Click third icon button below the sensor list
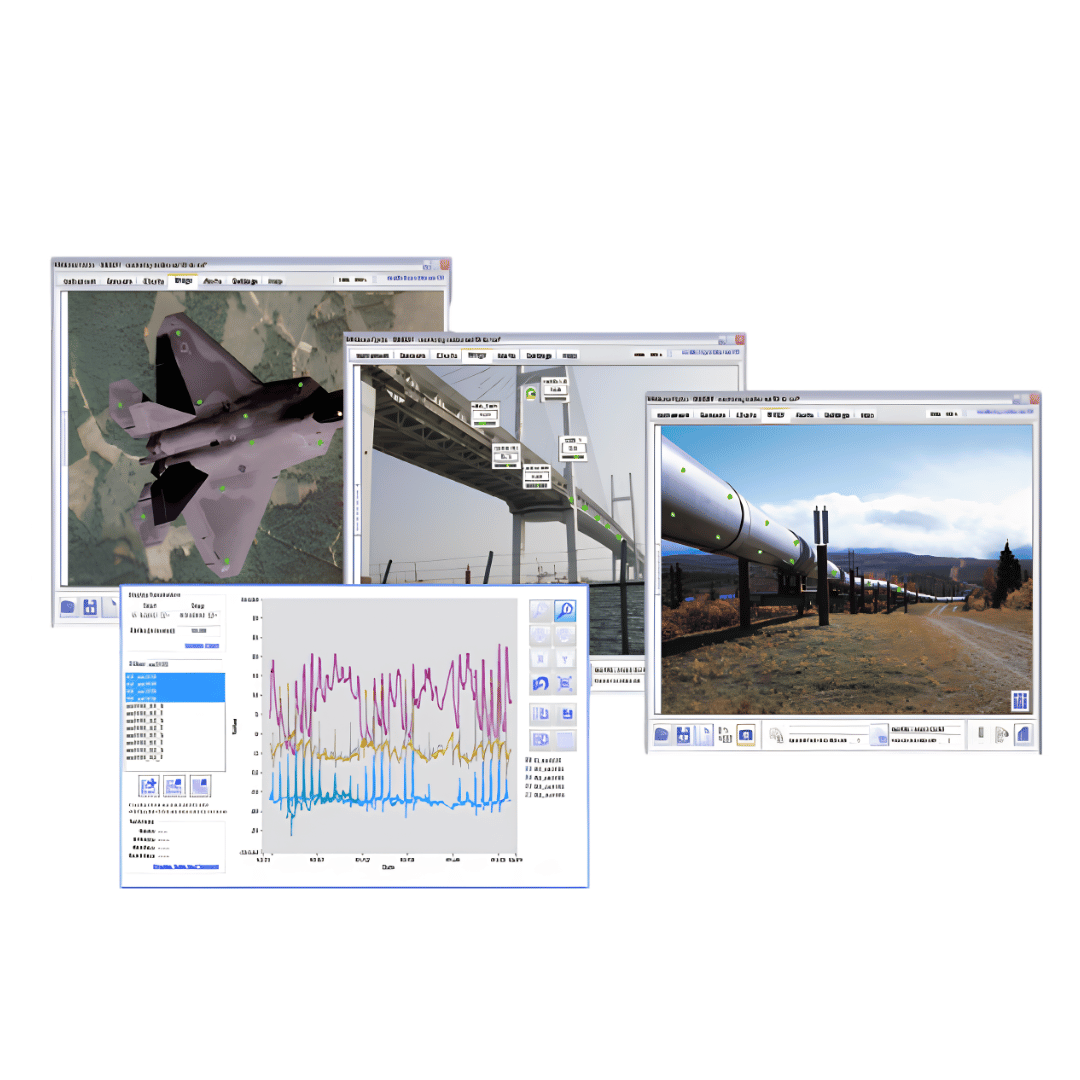 (200, 786)
